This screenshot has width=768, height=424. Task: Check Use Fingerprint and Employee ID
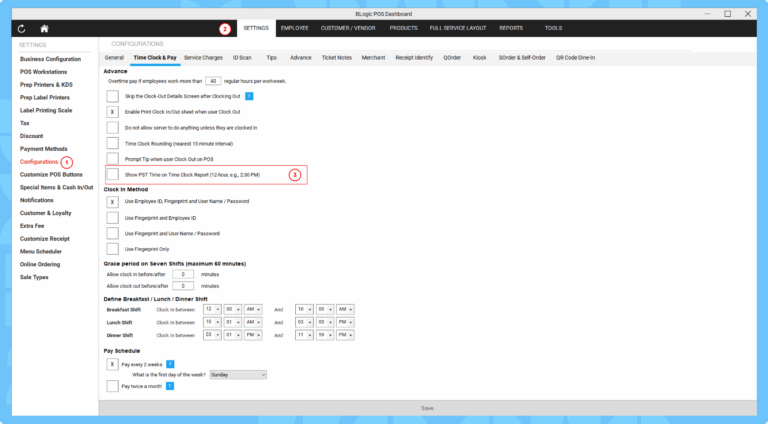113,217
